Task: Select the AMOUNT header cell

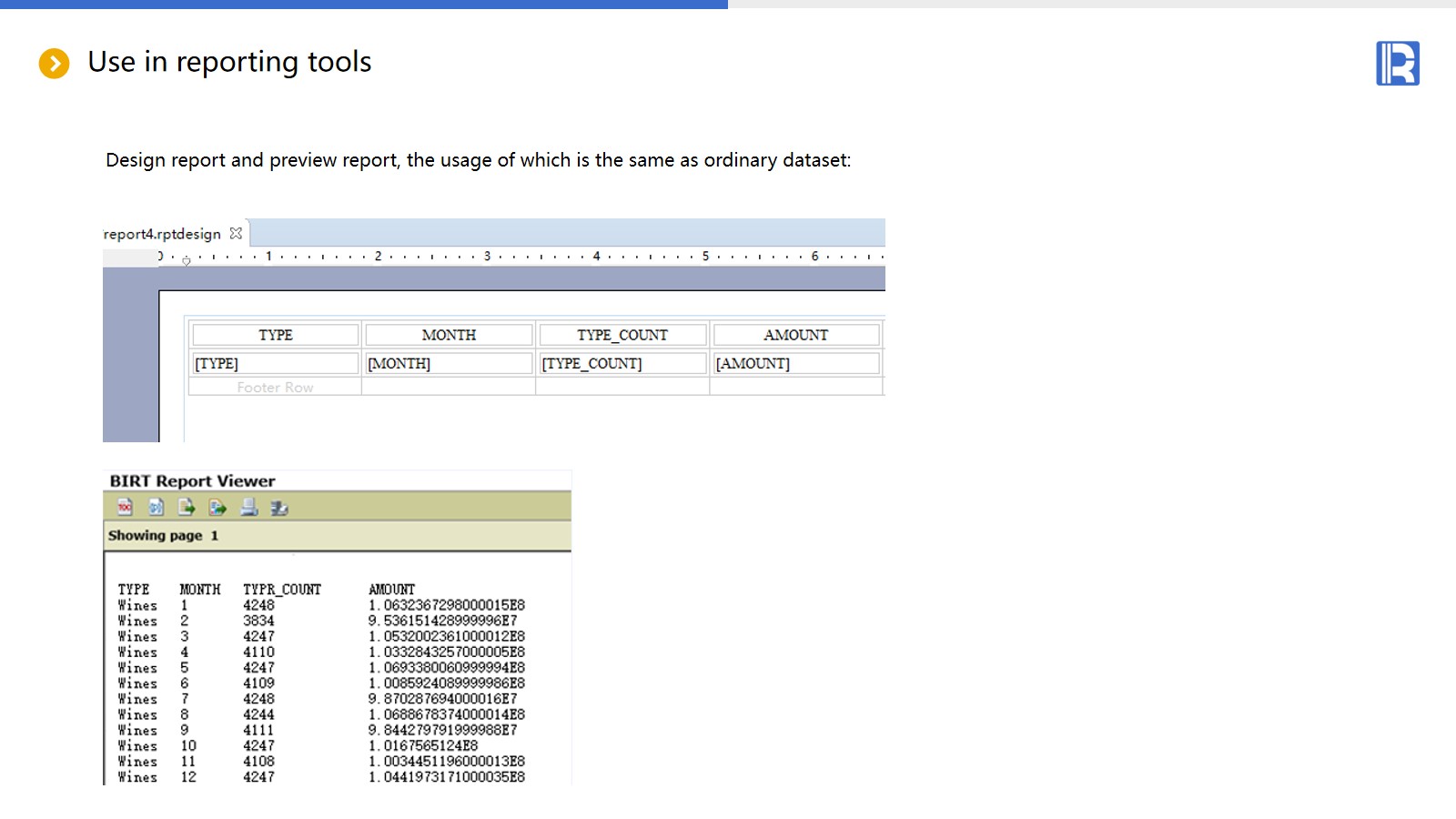Action: pyautogui.click(x=795, y=335)
